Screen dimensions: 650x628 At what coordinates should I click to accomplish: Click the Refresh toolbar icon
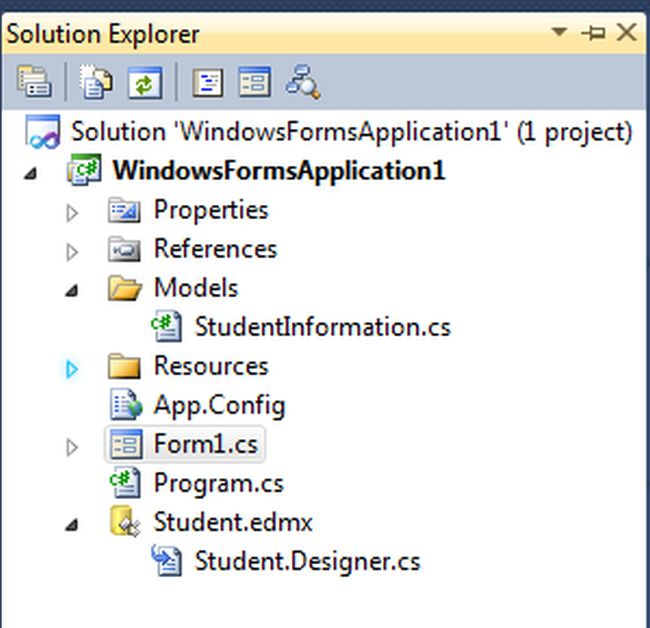(x=144, y=82)
